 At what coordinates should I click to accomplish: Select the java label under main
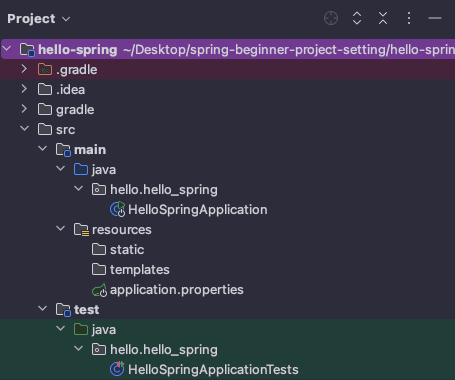tap(104, 170)
